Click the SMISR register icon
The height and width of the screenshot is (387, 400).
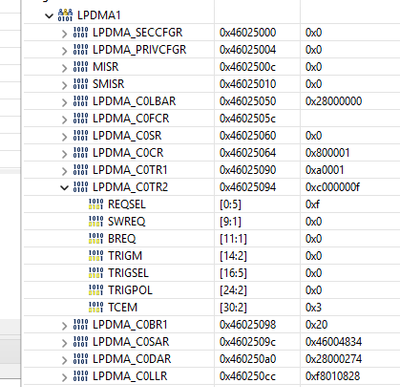80,84
